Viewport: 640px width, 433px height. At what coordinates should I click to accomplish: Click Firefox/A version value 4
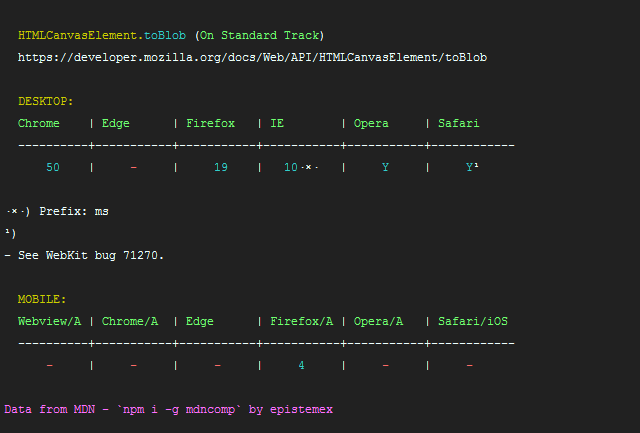click(301, 365)
